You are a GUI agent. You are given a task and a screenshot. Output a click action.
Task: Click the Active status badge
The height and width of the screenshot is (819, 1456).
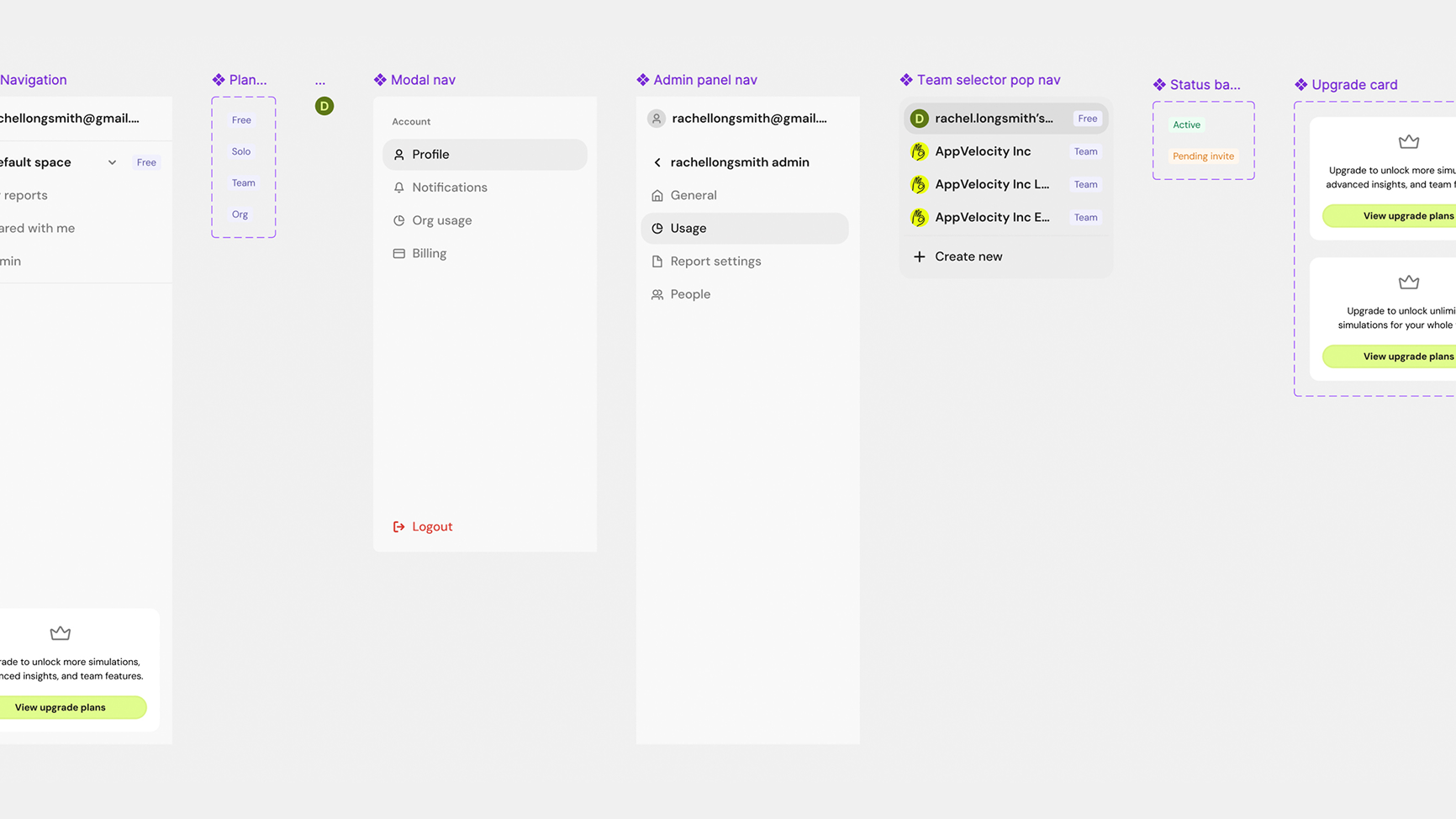pos(1187,124)
